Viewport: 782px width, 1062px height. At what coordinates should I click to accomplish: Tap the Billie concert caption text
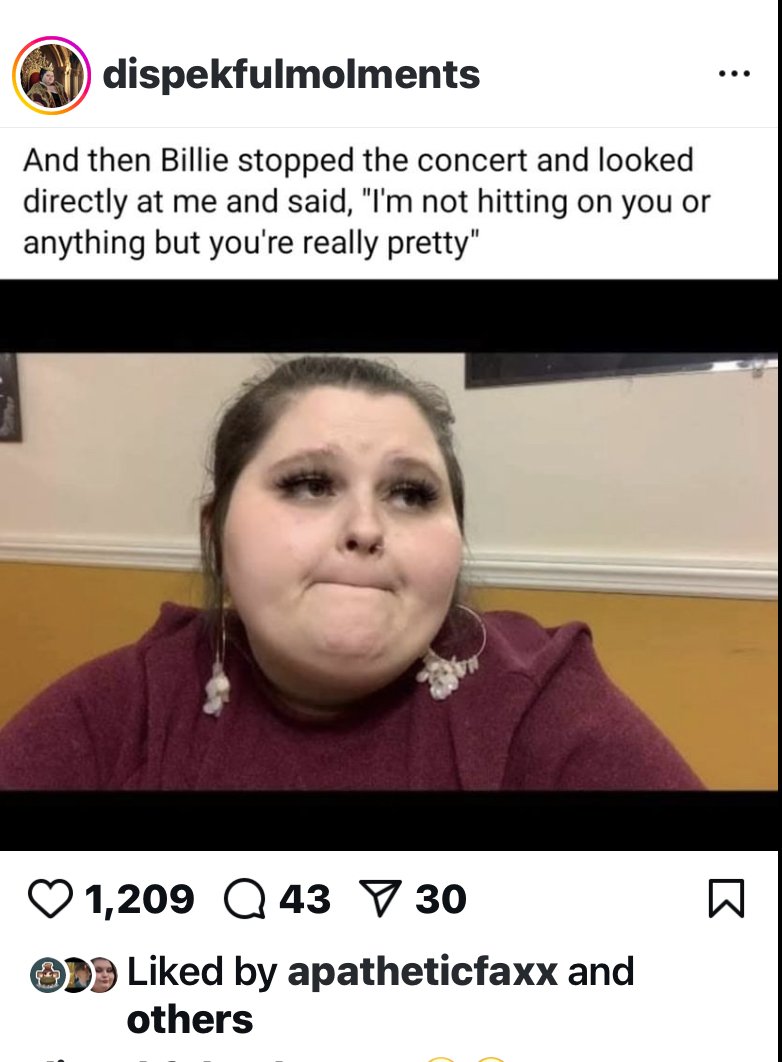click(x=366, y=202)
